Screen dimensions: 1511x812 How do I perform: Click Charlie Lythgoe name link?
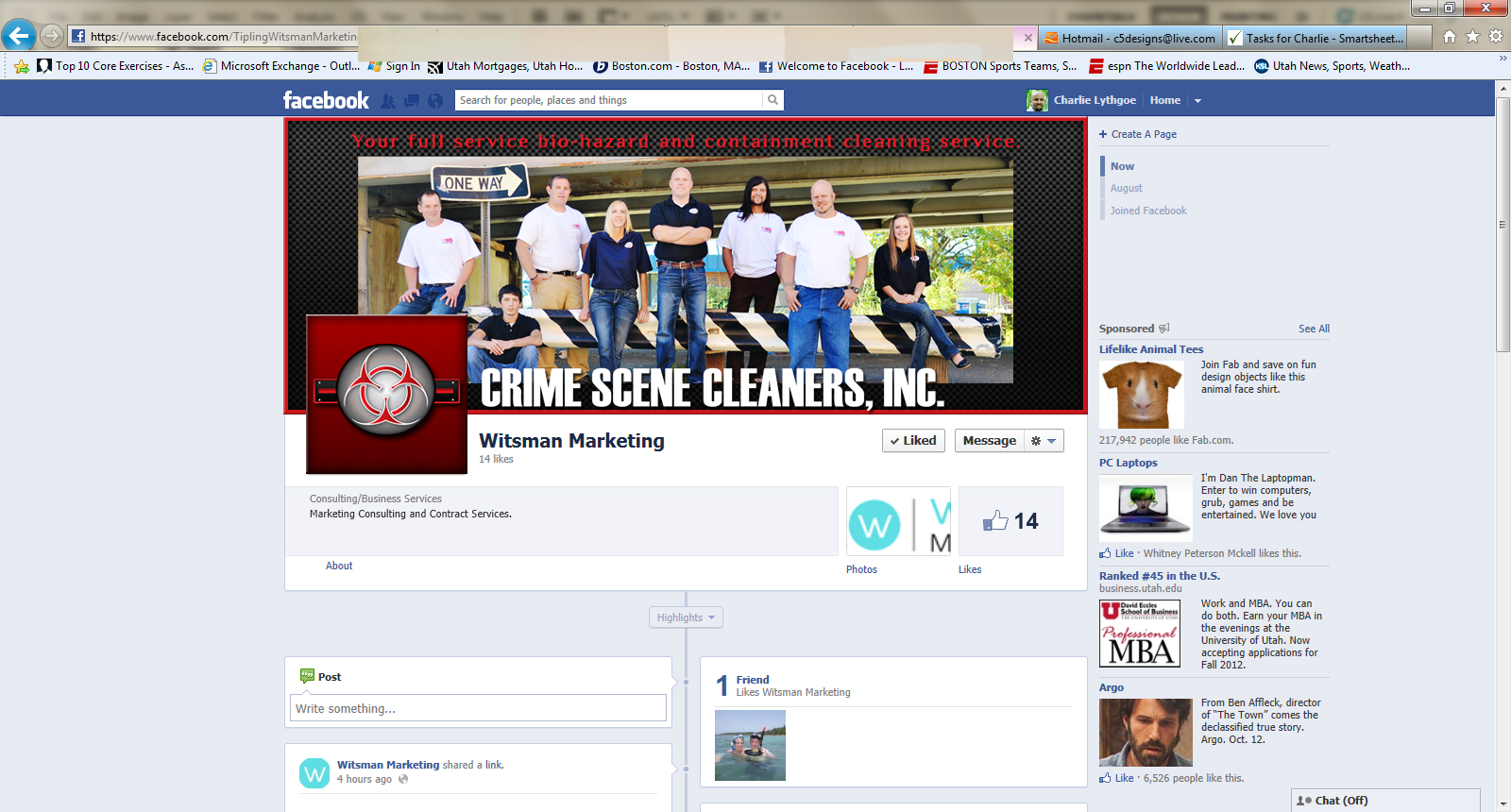(1095, 100)
